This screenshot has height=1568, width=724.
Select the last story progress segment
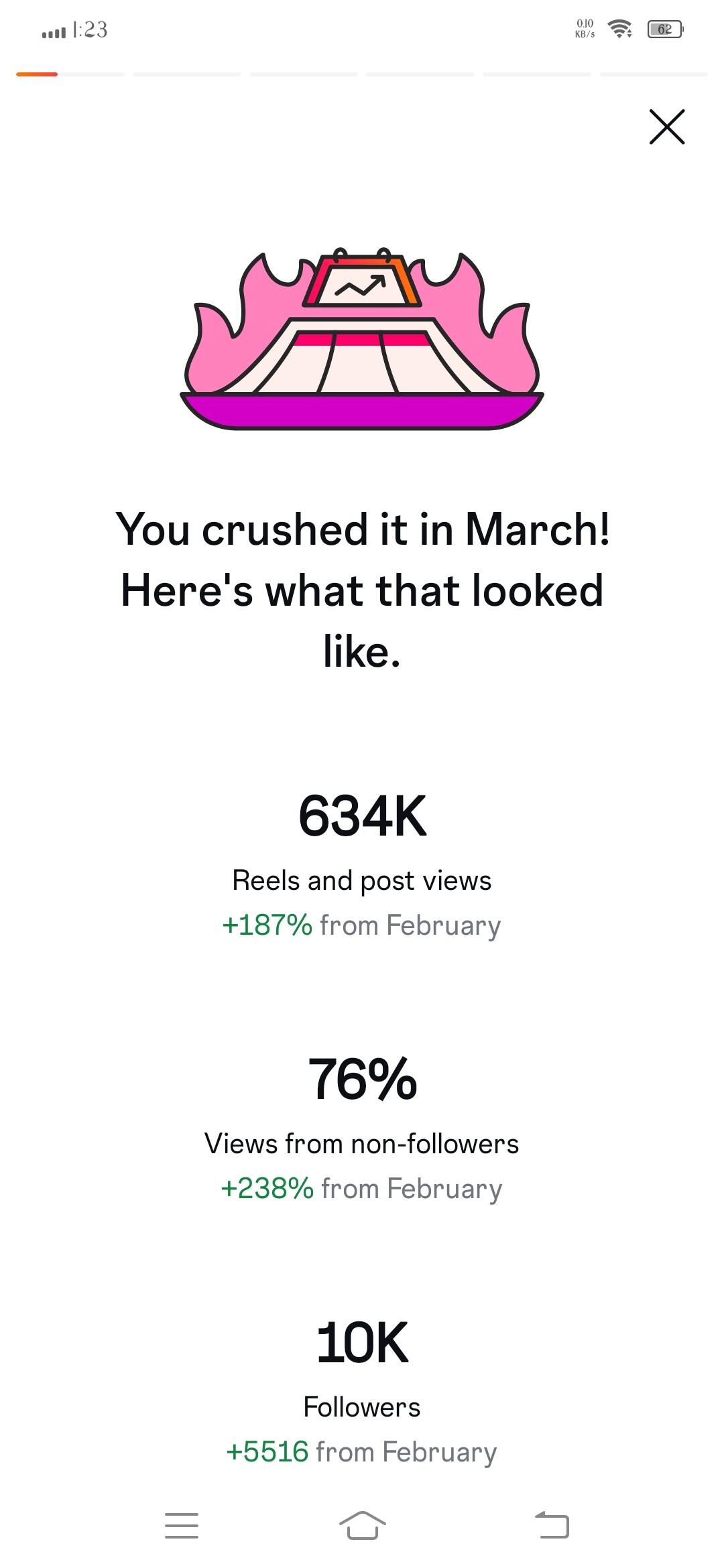(654, 74)
